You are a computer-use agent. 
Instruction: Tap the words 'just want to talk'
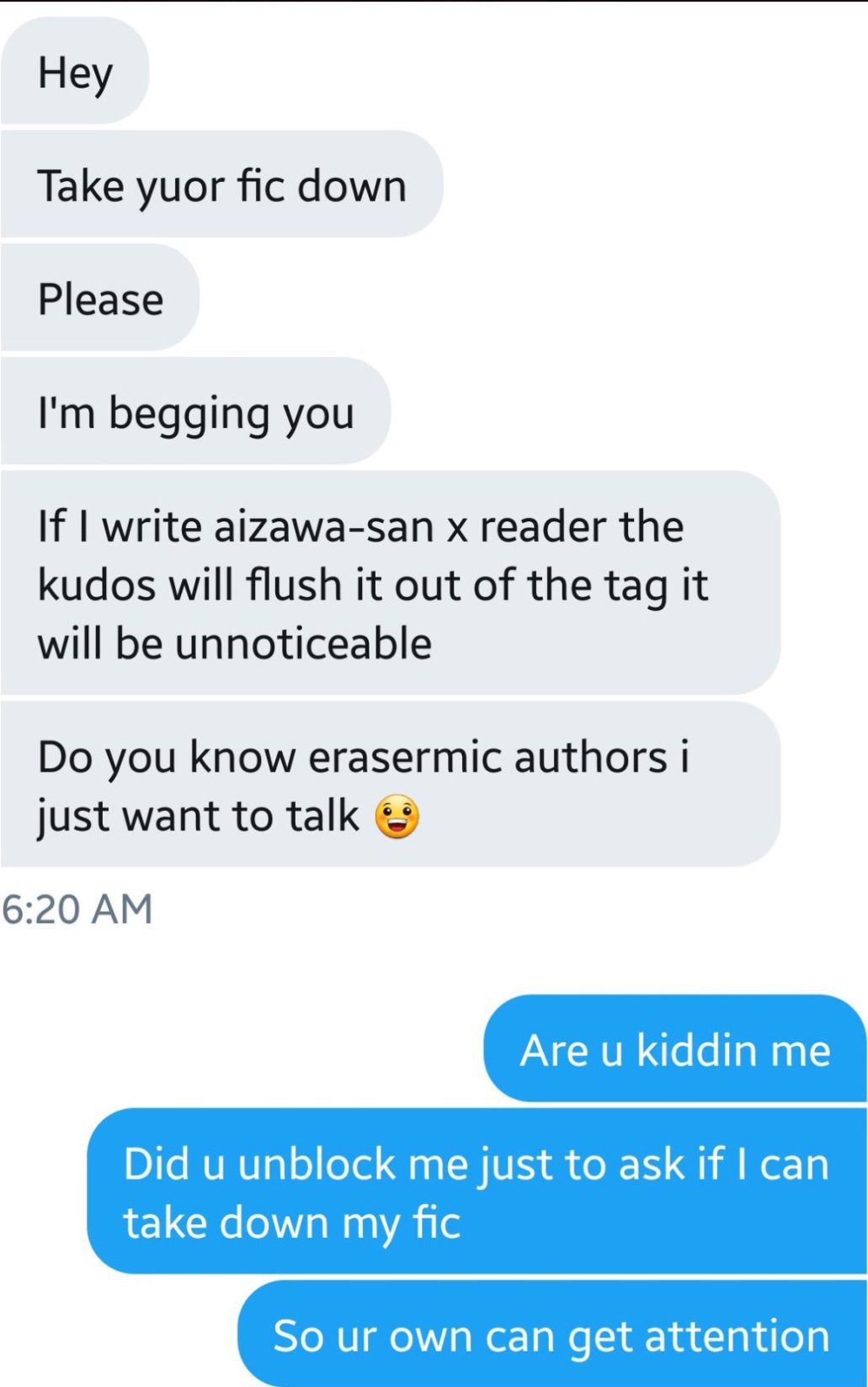[198, 816]
